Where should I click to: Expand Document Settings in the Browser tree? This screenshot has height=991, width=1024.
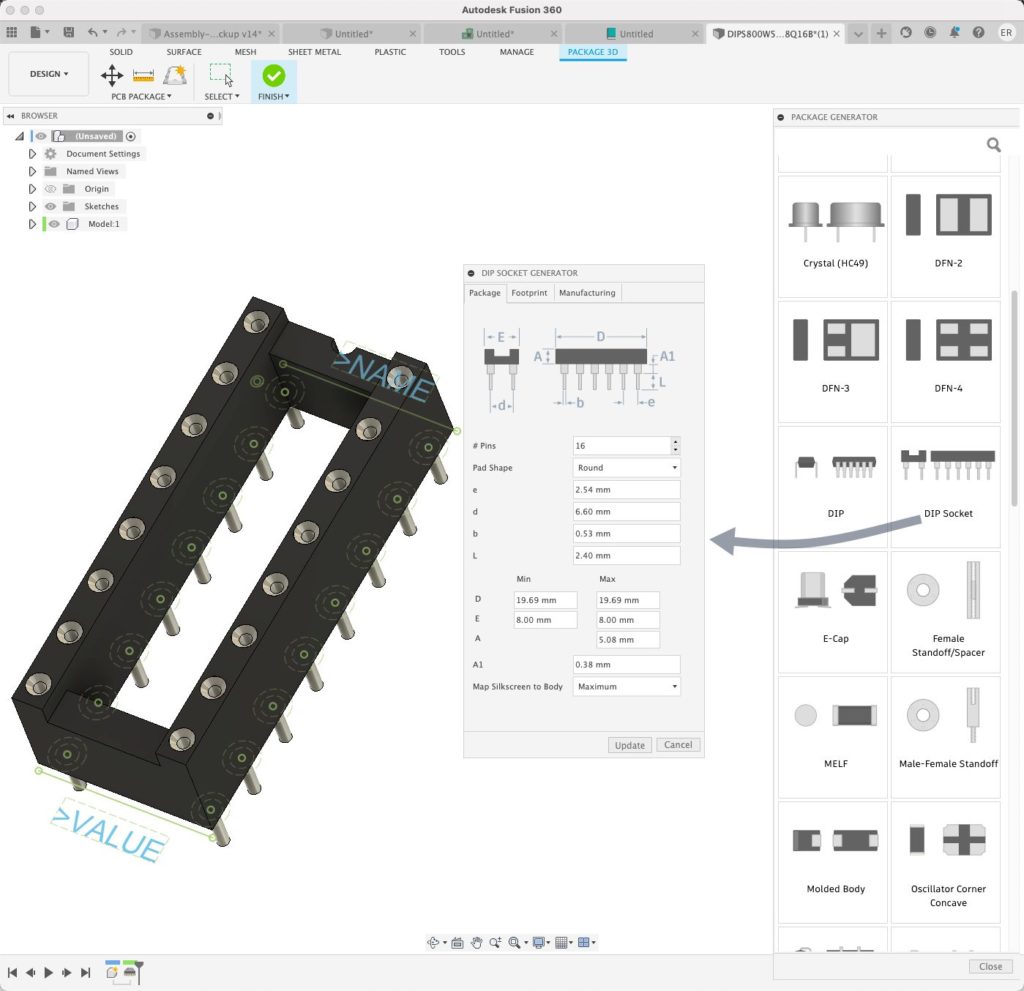coord(33,153)
